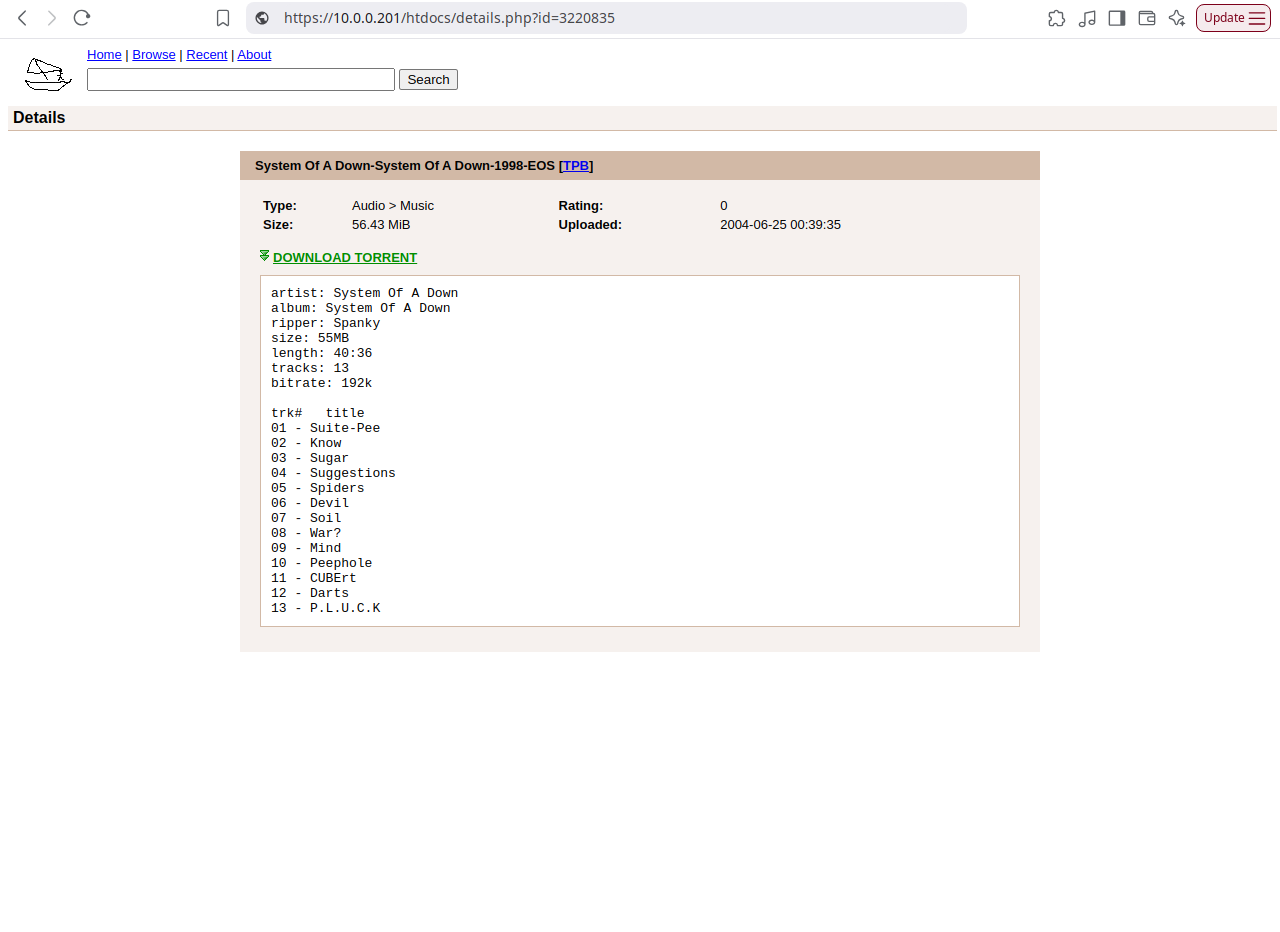Click the DOWNLOAD TORRENT link

[x=345, y=257]
